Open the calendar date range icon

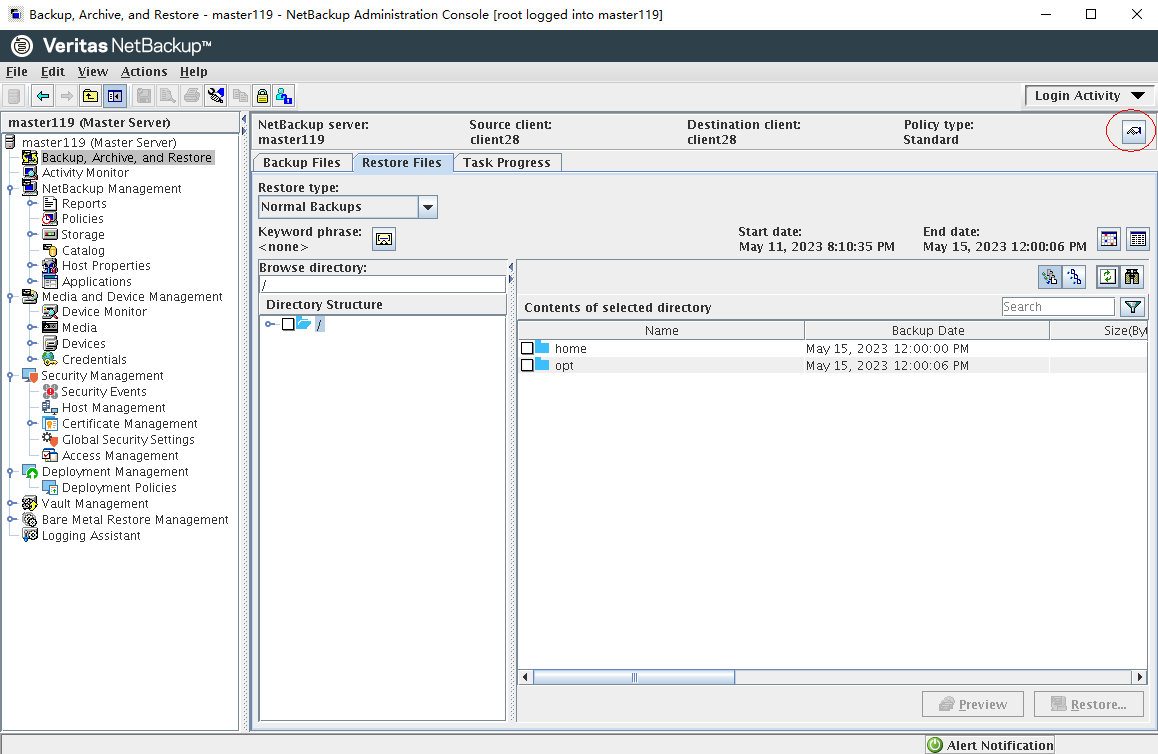tap(1109, 239)
